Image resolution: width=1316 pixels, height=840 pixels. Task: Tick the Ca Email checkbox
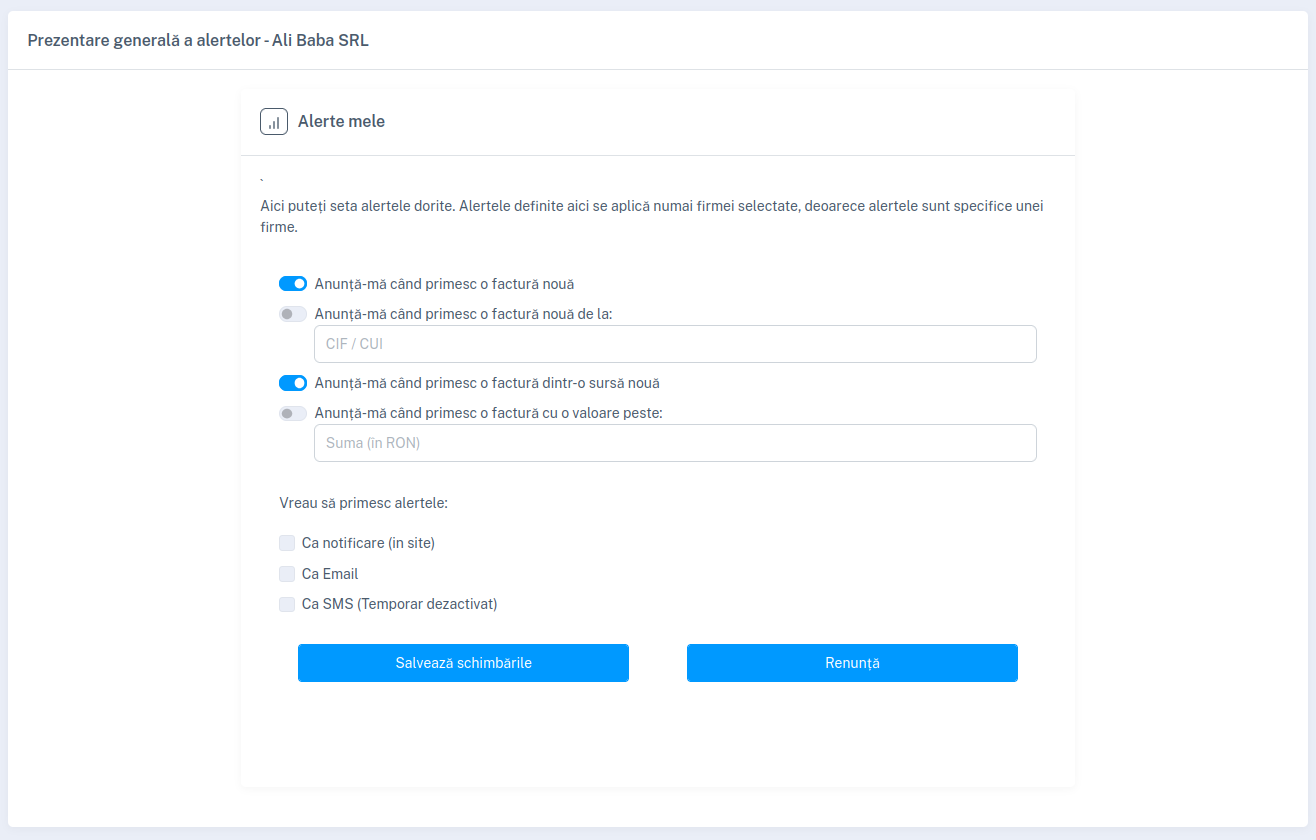(287, 574)
